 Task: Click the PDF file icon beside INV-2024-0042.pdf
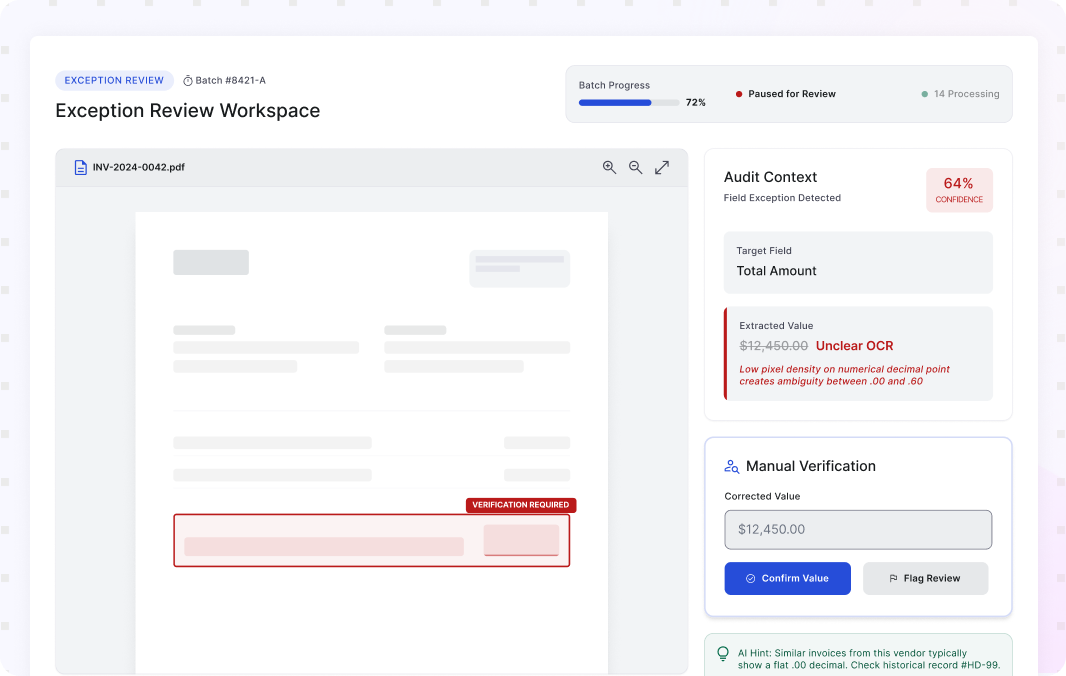80,167
